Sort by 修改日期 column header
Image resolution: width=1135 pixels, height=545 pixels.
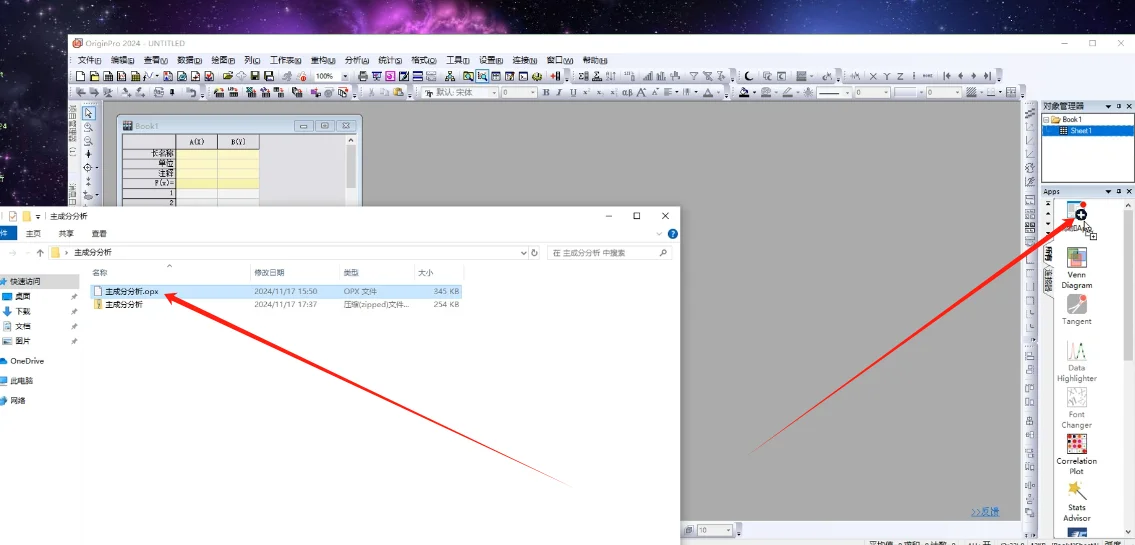(269, 273)
